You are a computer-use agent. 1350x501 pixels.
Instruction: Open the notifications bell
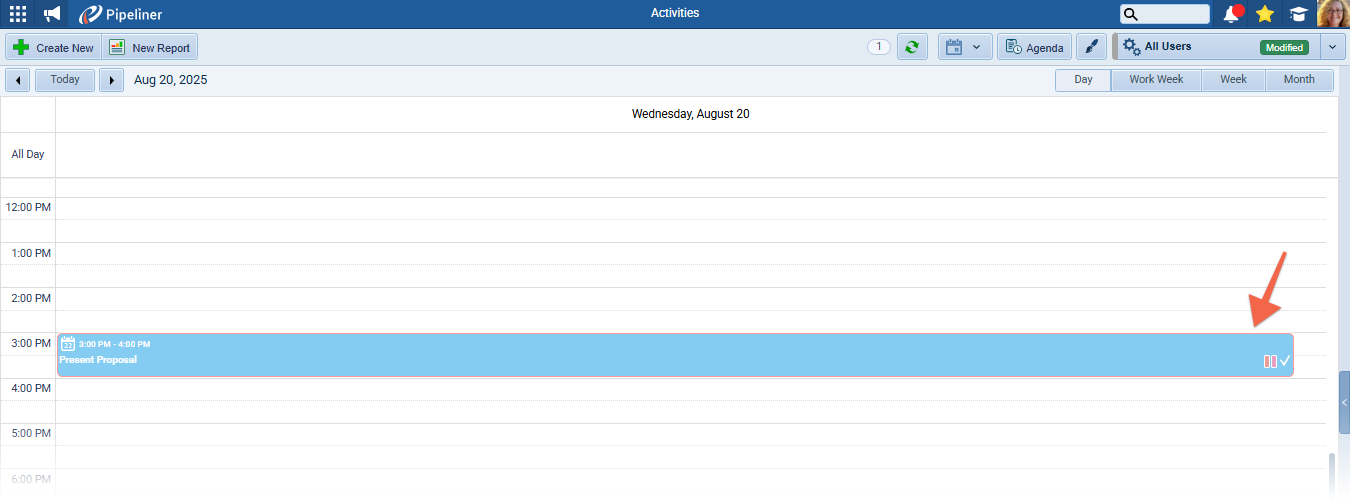[1231, 14]
